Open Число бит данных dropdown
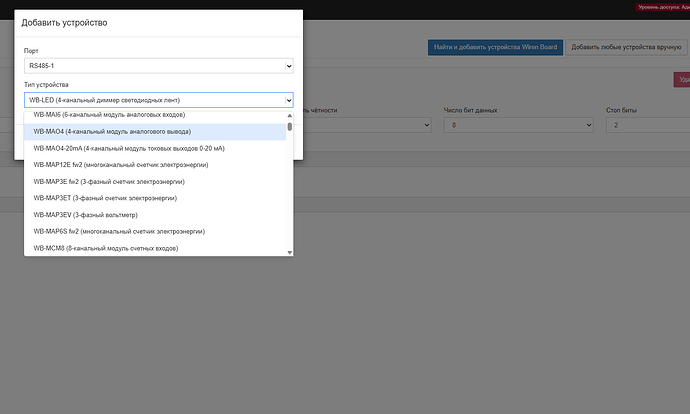 [496, 125]
